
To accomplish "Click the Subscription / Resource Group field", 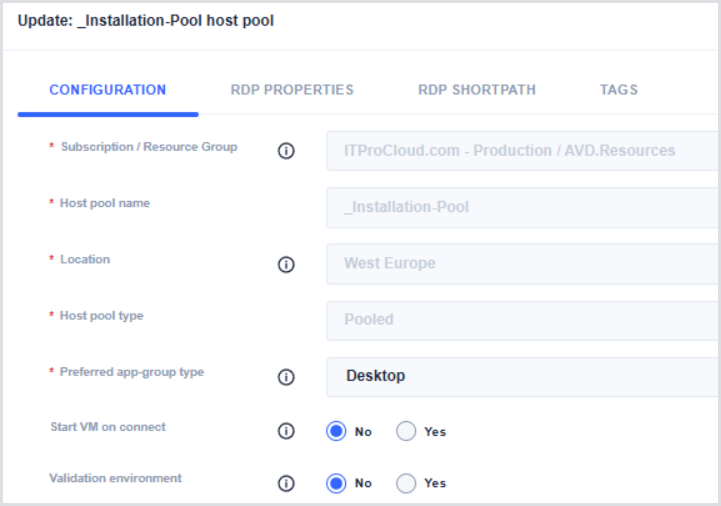I will tap(522, 151).
